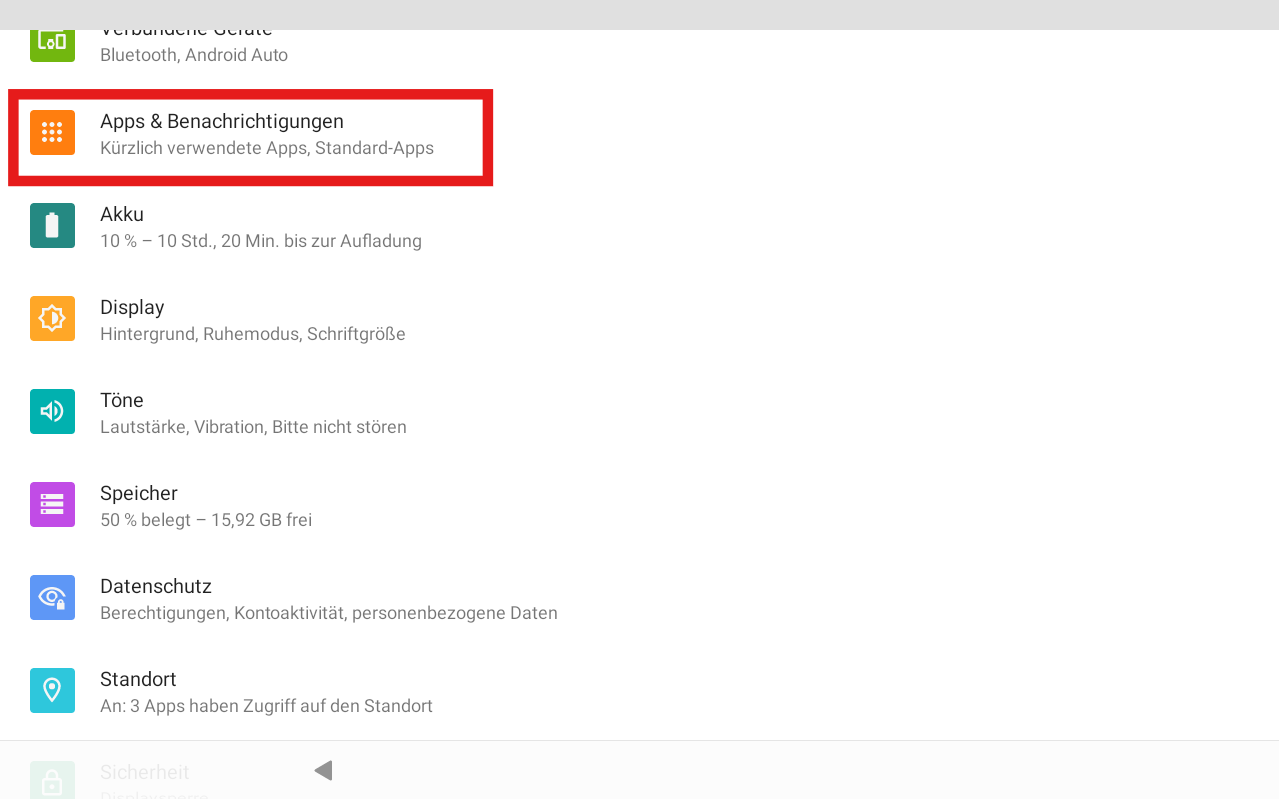The image size is (1279, 799).
Task: Open the Akku settings entry
Action: (x=640, y=227)
